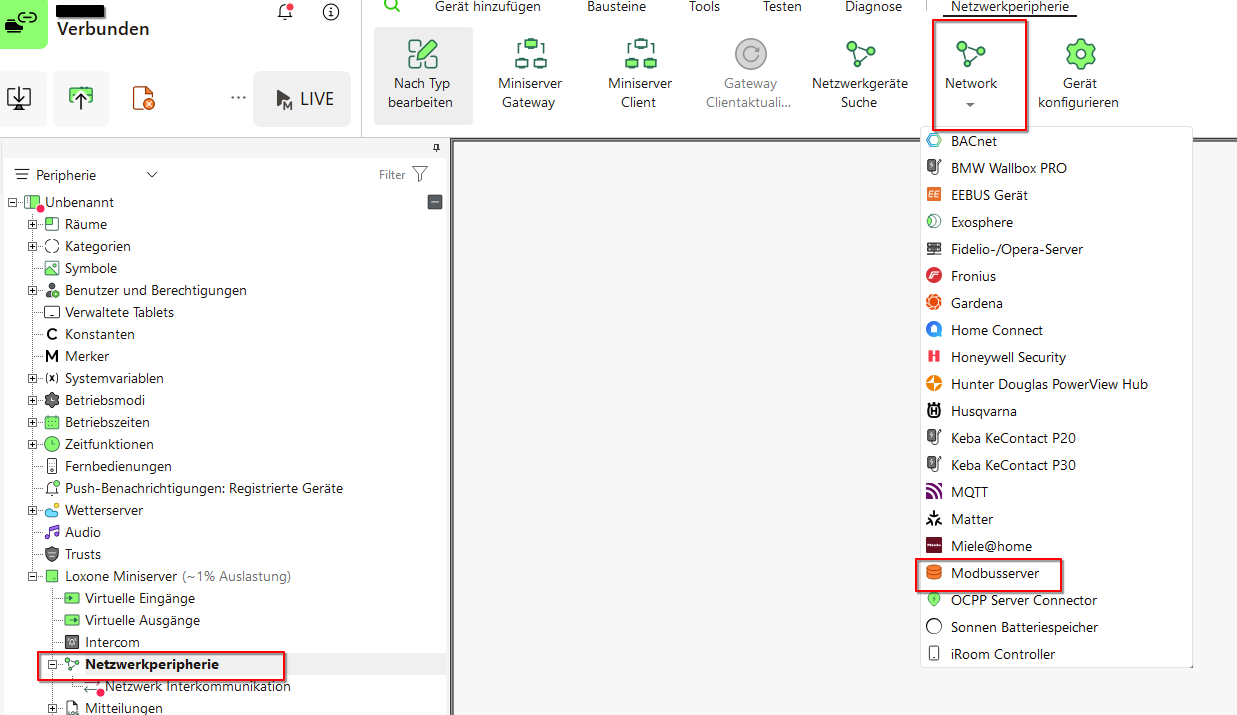
Task: Expand the Kategorien tree node
Action: click(33, 246)
